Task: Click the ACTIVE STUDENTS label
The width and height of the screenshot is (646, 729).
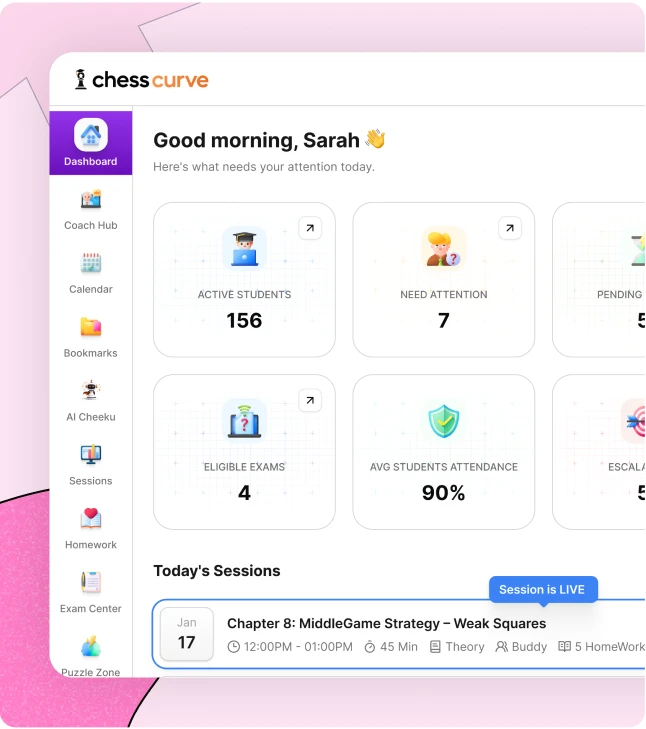Action: [244, 295]
